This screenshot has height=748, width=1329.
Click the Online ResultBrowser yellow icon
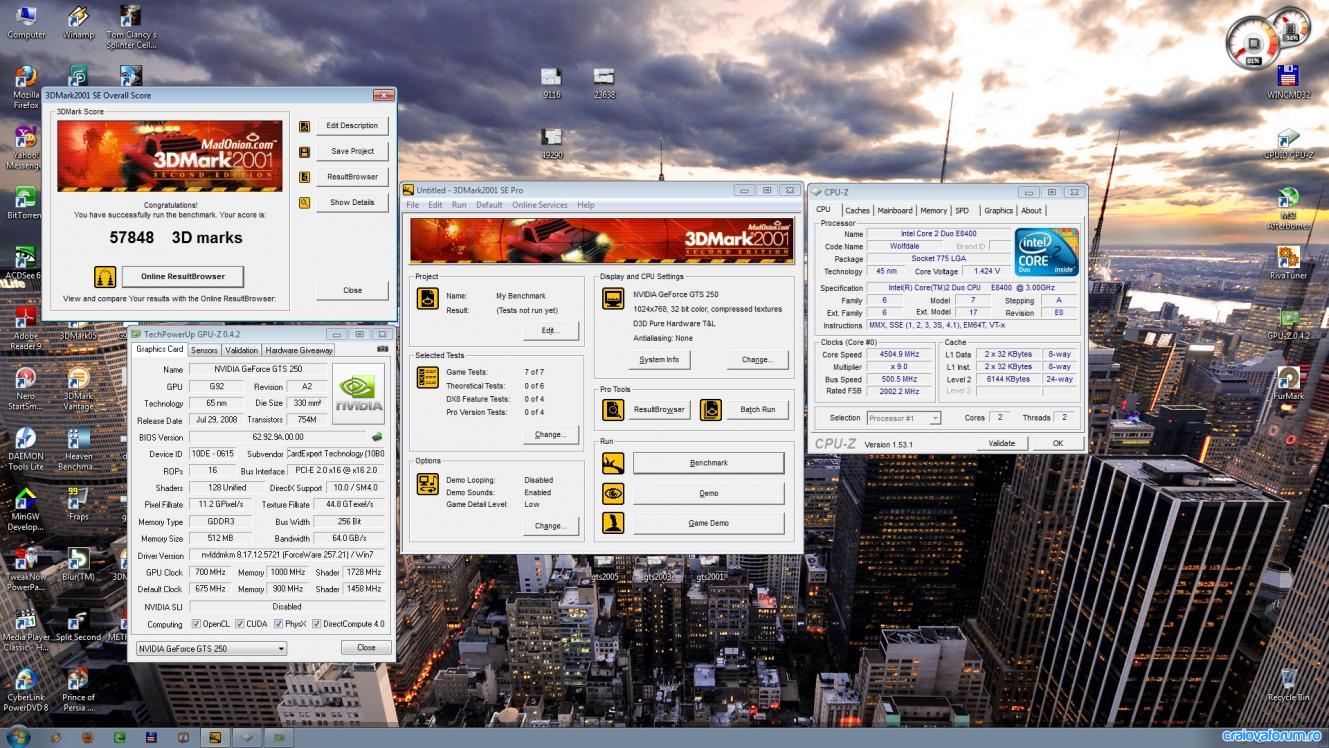tap(105, 276)
